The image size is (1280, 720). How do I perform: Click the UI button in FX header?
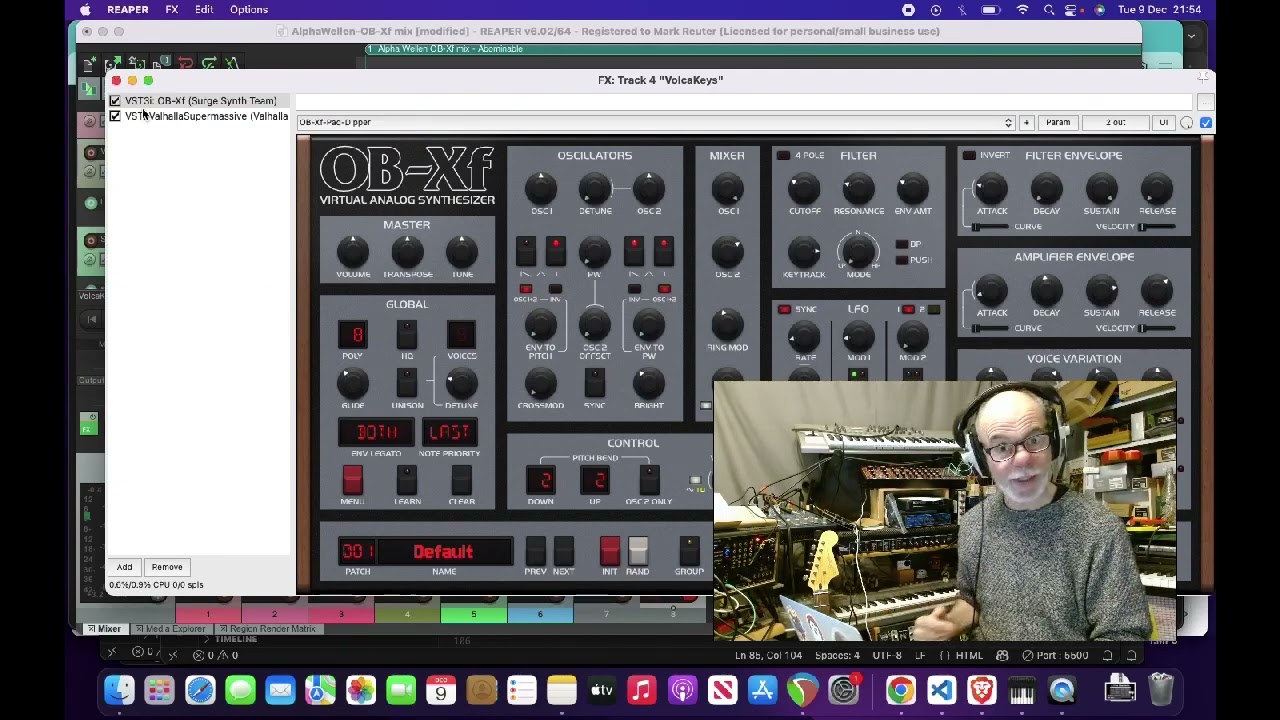pyautogui.click(x=1163, y=122)
